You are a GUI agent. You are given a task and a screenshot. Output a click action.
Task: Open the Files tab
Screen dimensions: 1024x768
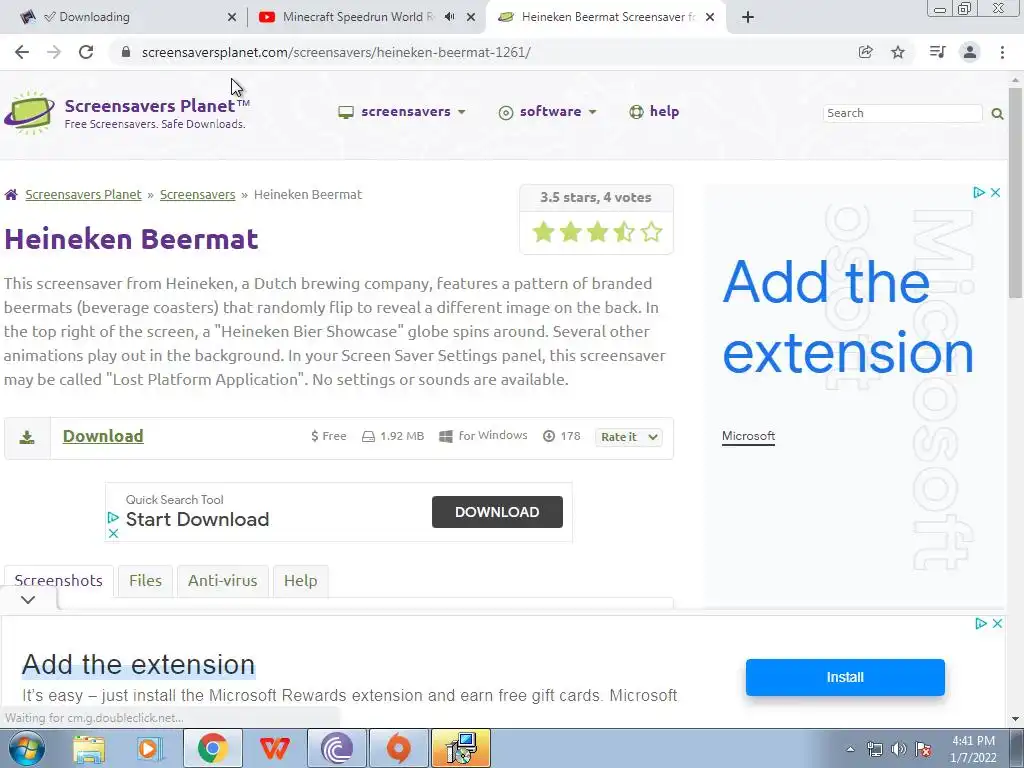[145, 581]
